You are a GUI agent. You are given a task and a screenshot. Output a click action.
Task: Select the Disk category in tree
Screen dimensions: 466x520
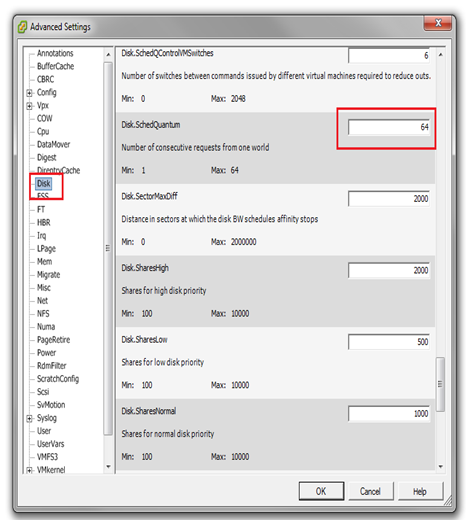click(x=44, y=183)
